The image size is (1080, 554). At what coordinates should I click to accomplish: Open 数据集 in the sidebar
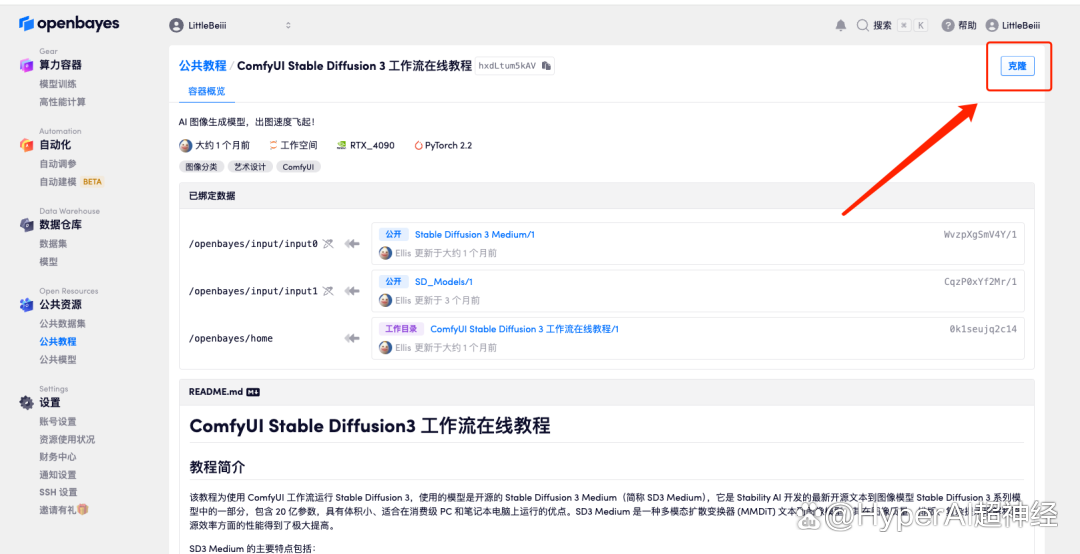coord(53,244)
